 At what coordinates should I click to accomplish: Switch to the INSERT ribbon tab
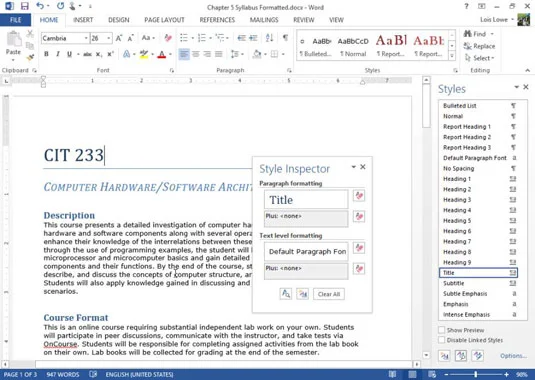(x=83, y=20)
